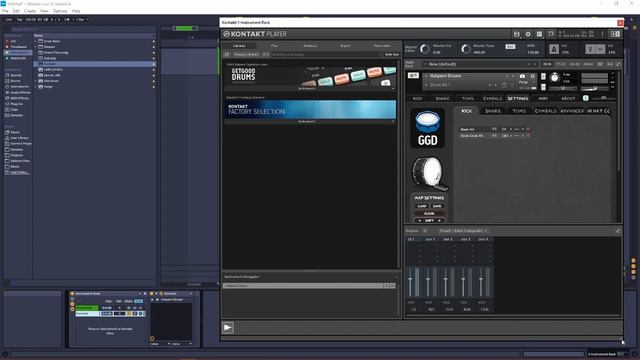Toggle Instrument Rack device activator

coord(72,293)
